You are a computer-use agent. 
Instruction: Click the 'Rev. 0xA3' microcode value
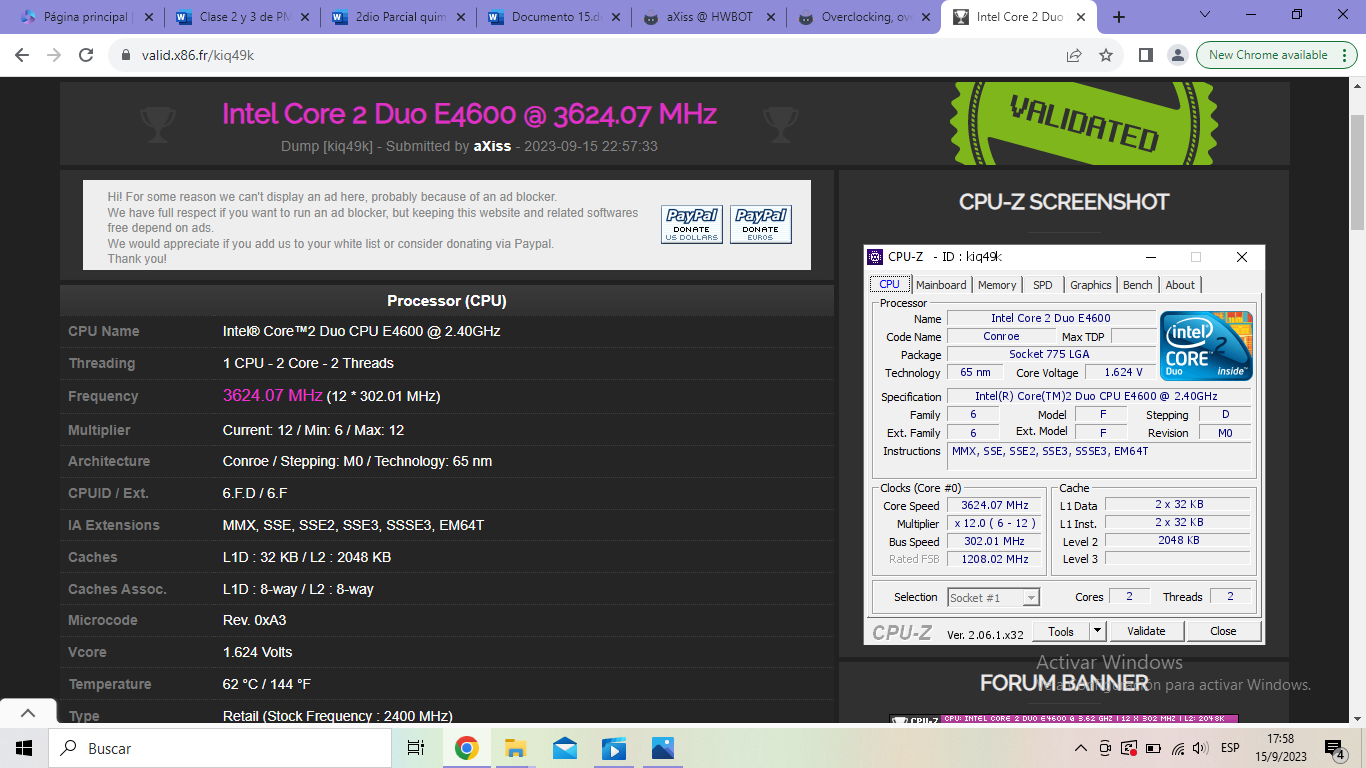tap(254, 620)
